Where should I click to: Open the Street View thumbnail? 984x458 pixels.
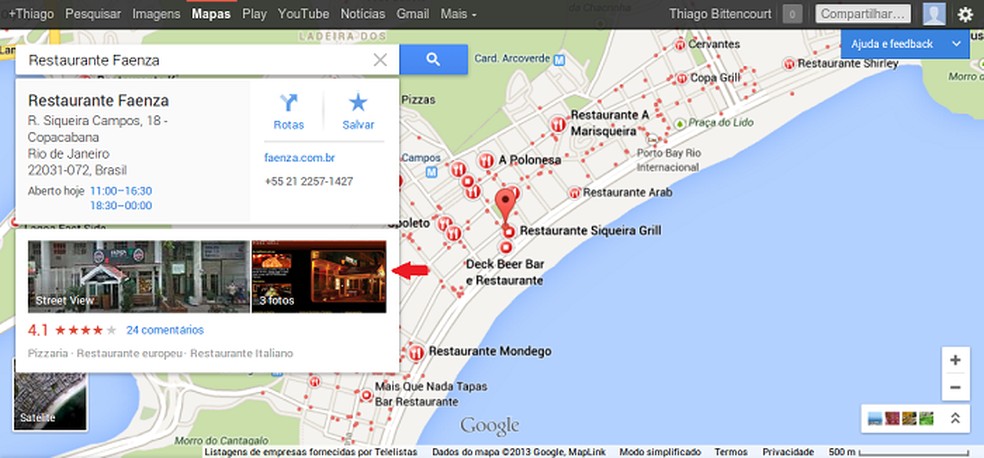pyautogui.click(x=139, y=277)
